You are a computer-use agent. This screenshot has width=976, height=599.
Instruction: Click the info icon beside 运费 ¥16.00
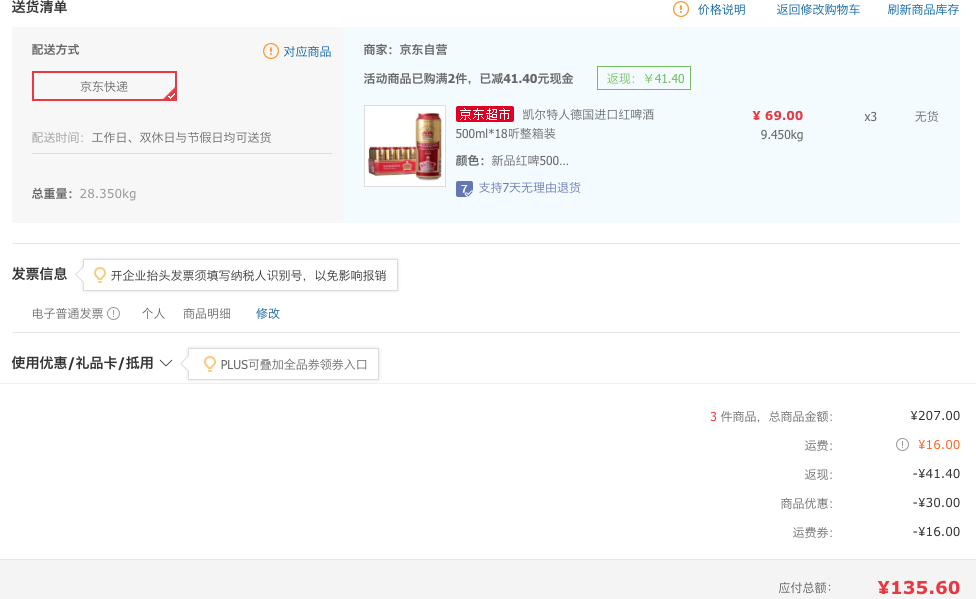[x=902, y=445]
